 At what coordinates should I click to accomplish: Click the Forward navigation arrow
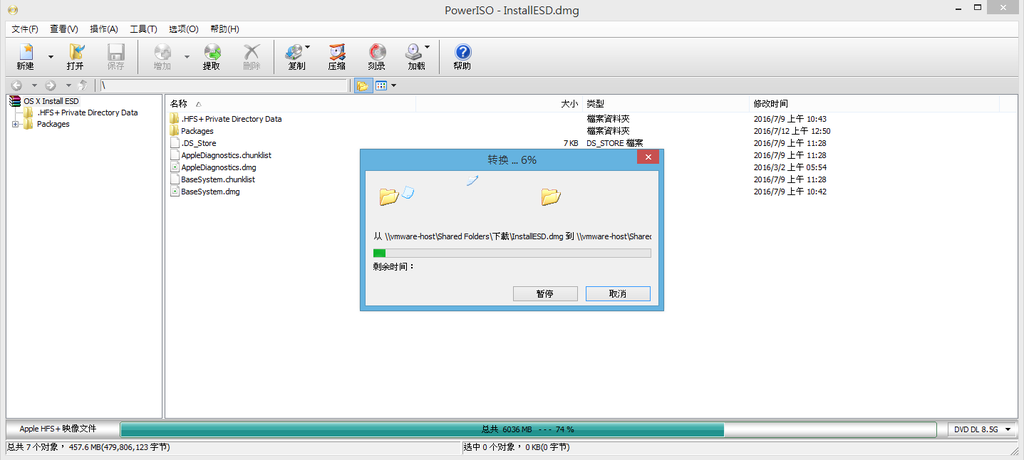(x=50, y=86)
